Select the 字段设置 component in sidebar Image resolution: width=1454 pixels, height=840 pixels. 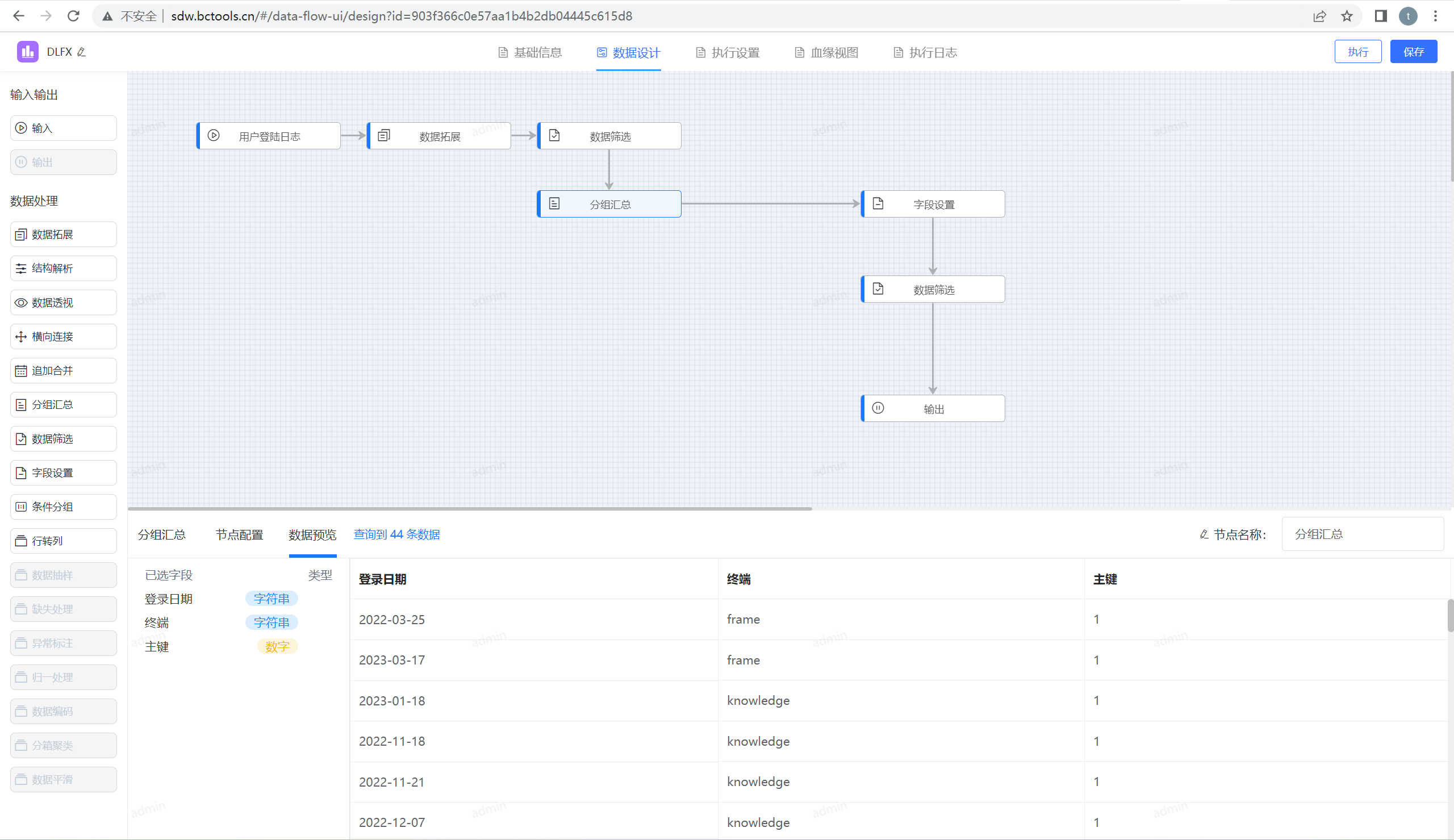pyautogui.click(x=64, y=473)
